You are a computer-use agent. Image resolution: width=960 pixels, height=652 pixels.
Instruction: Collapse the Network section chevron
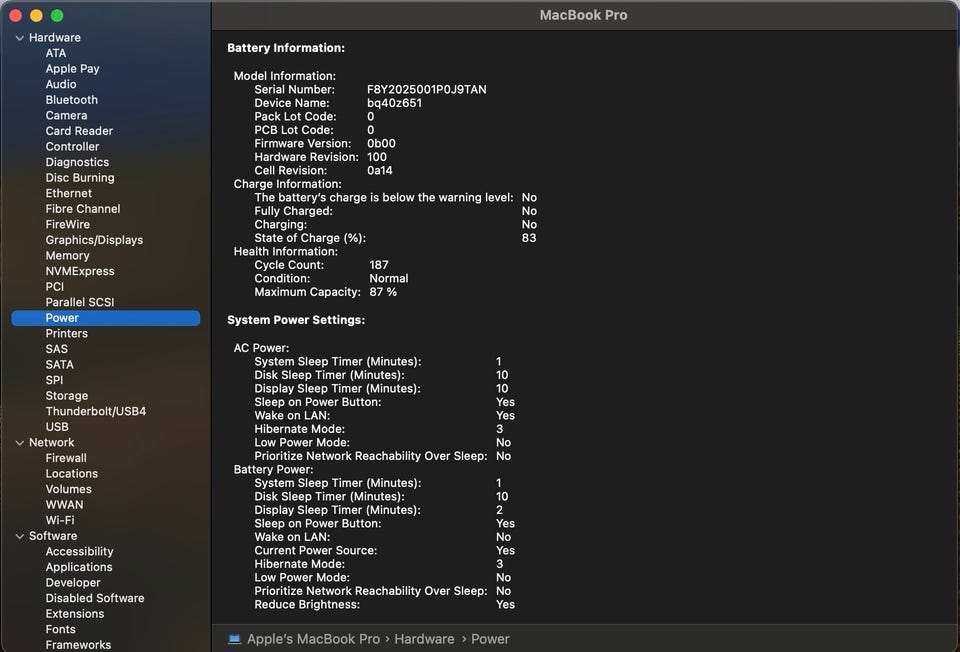pos(20,443)
